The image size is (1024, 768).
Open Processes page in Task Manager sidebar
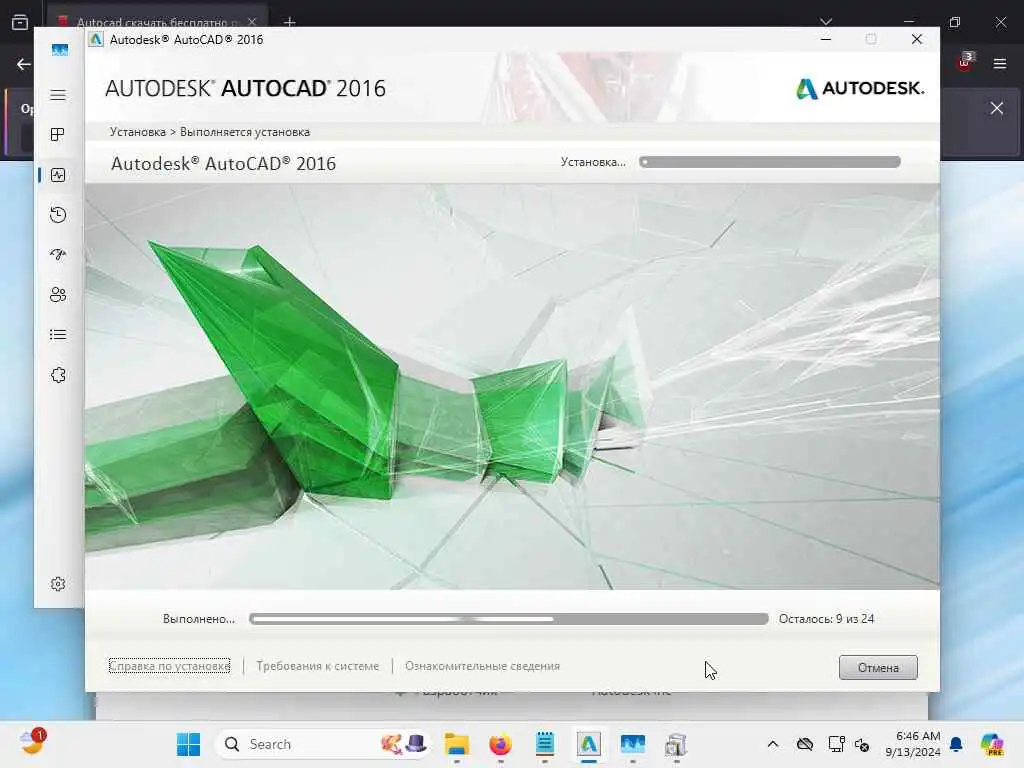pyautogui.click(x=58, y=135)
